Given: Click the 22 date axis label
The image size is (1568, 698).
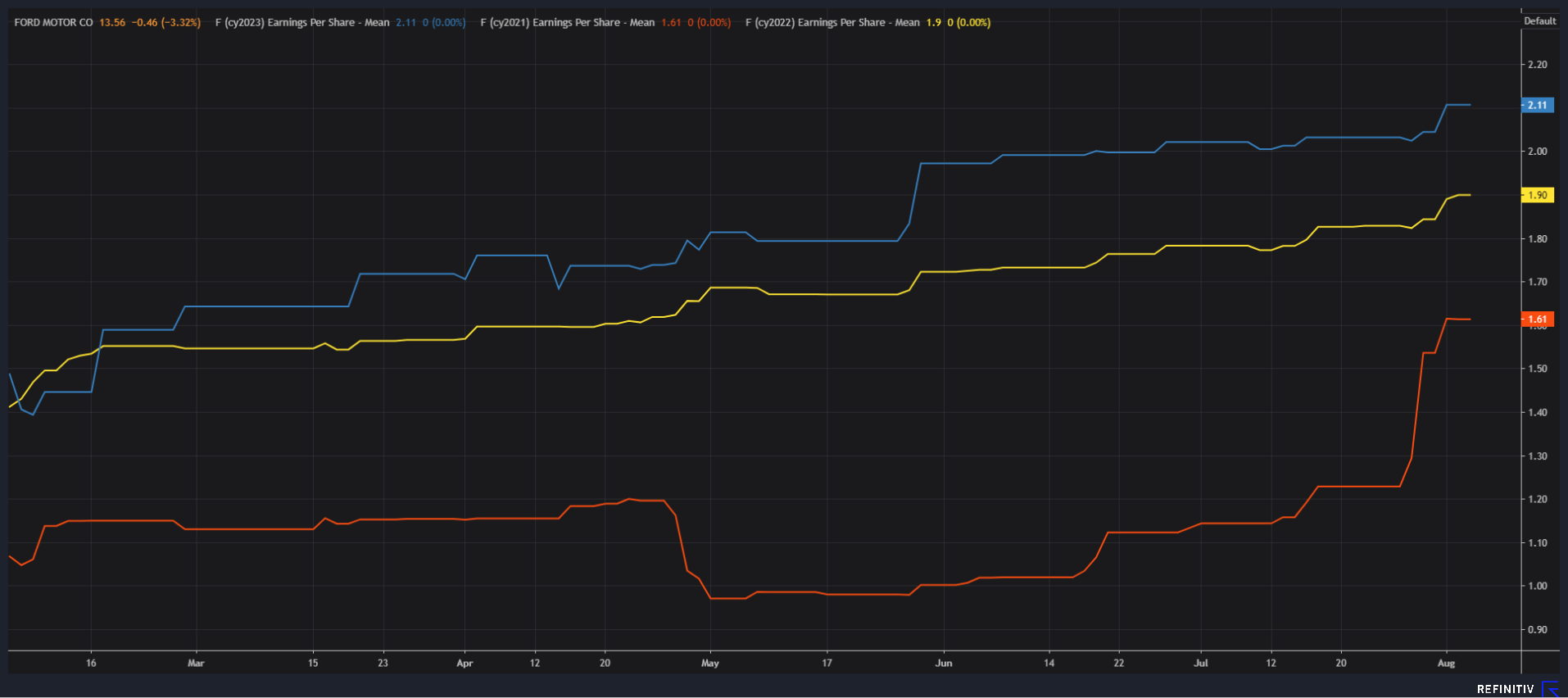Looking at the screenshot, I should click(1119, 663).
